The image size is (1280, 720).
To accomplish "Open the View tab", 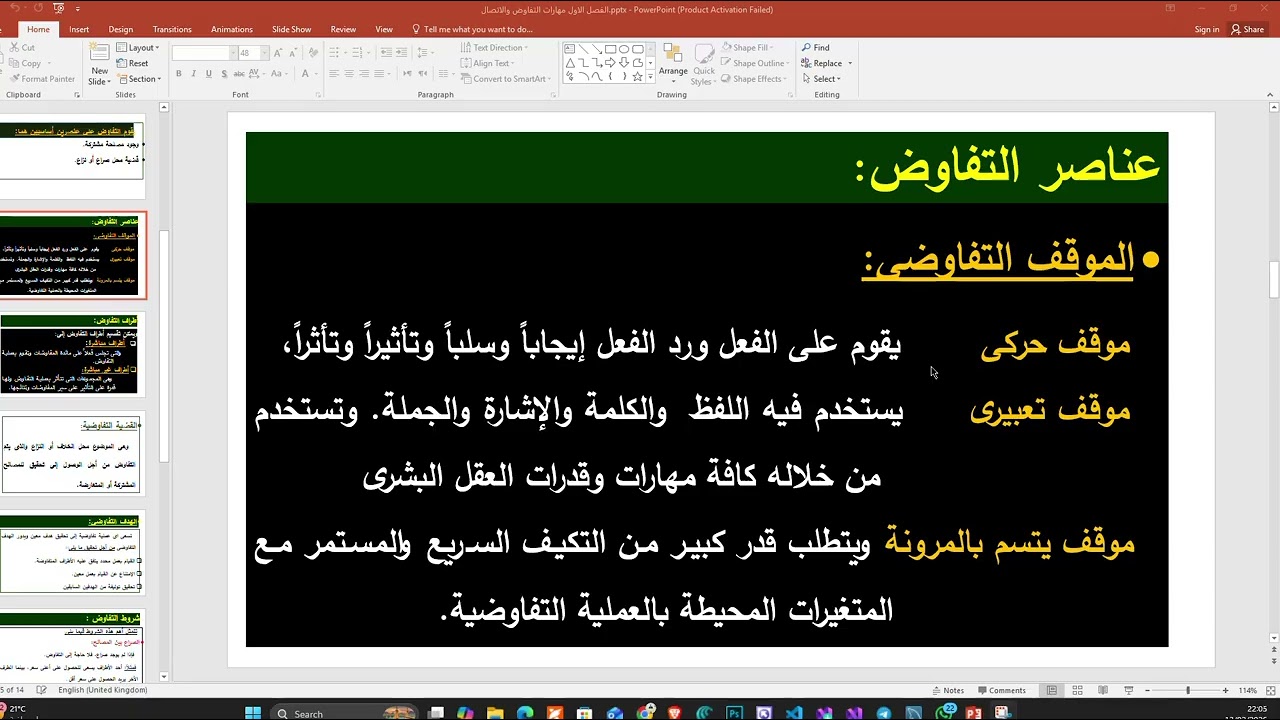I will coord(384,29).
